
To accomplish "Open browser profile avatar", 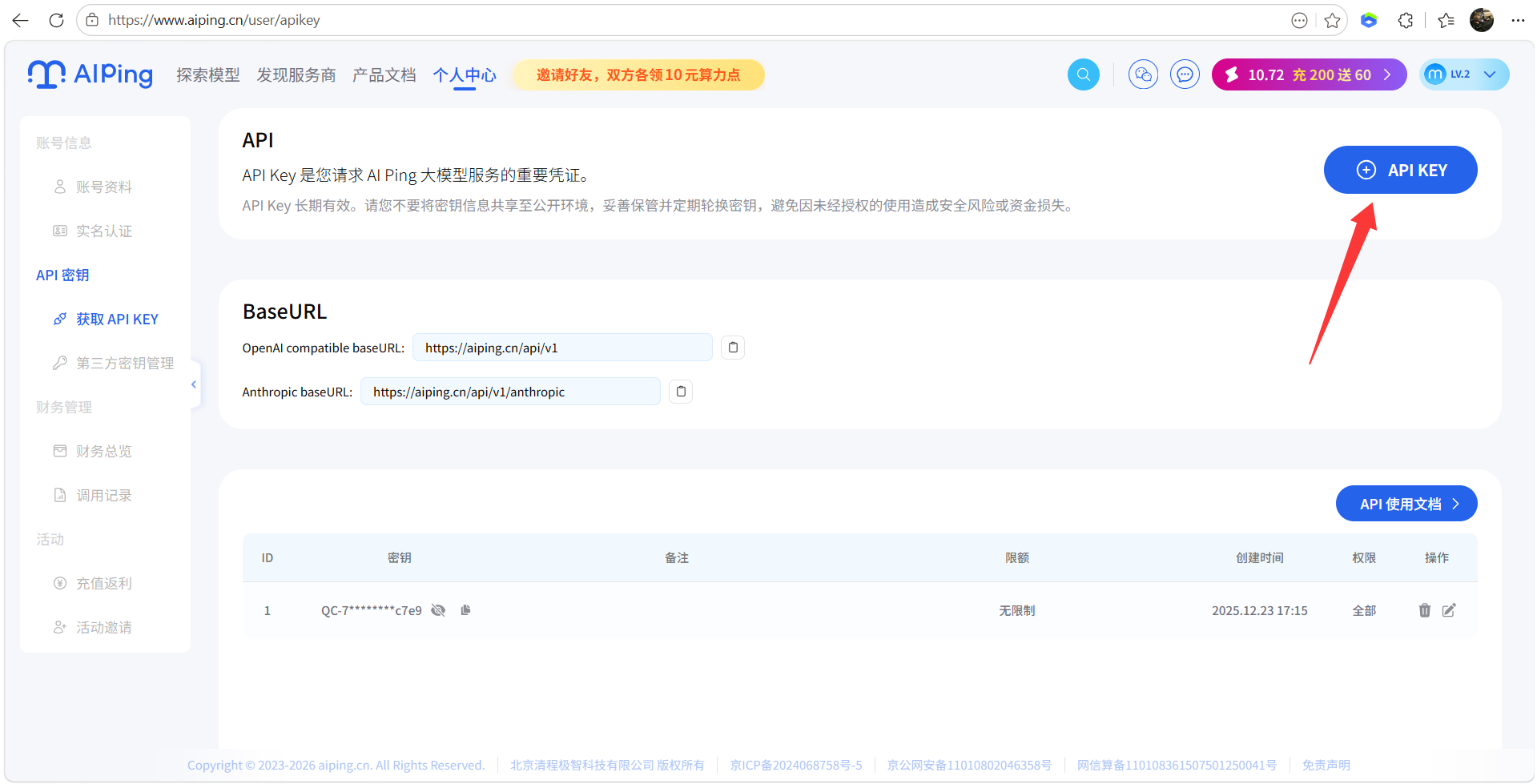I will point(1482,20).
